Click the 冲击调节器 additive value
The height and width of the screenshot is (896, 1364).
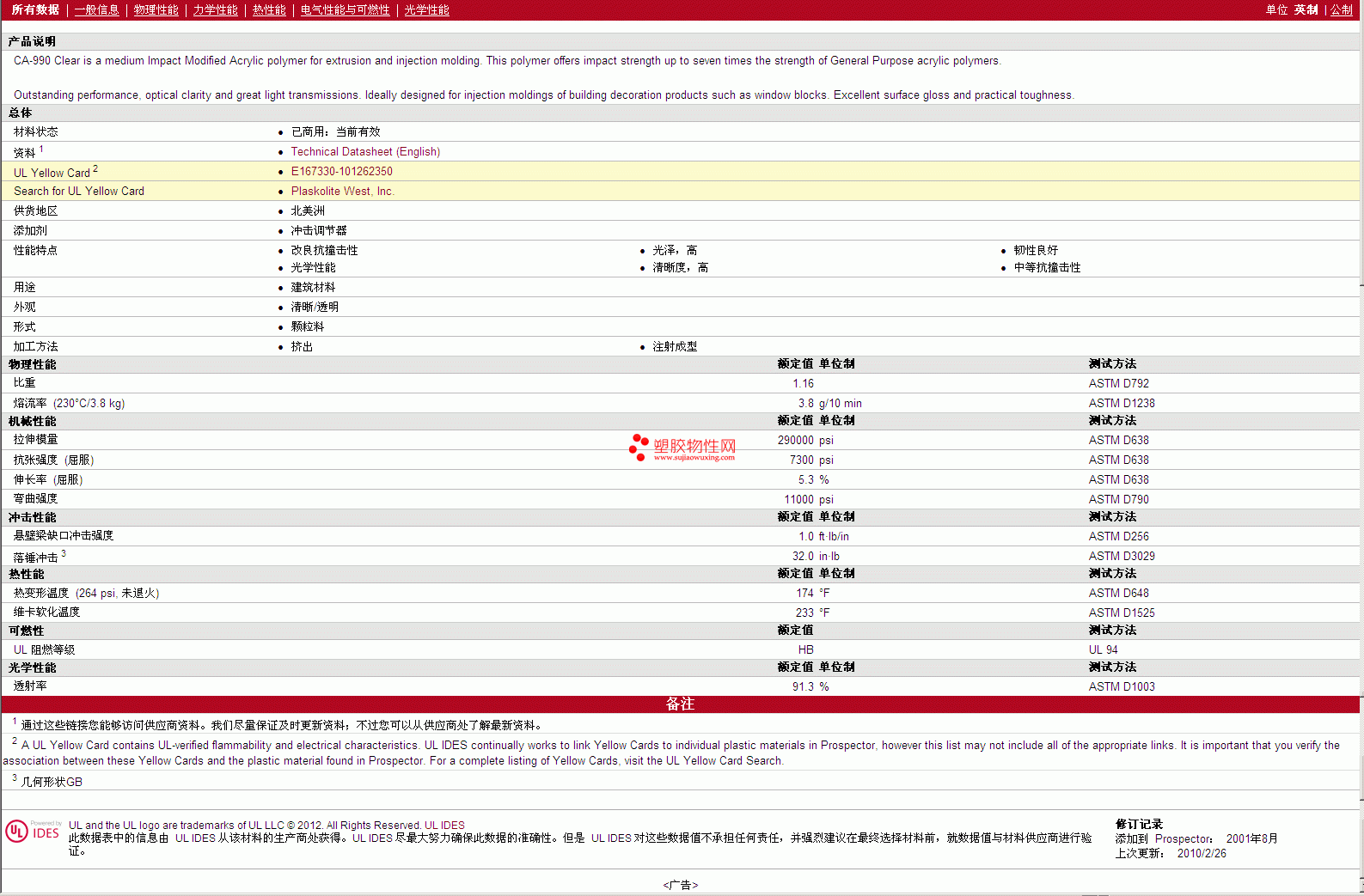pos(319,230)
